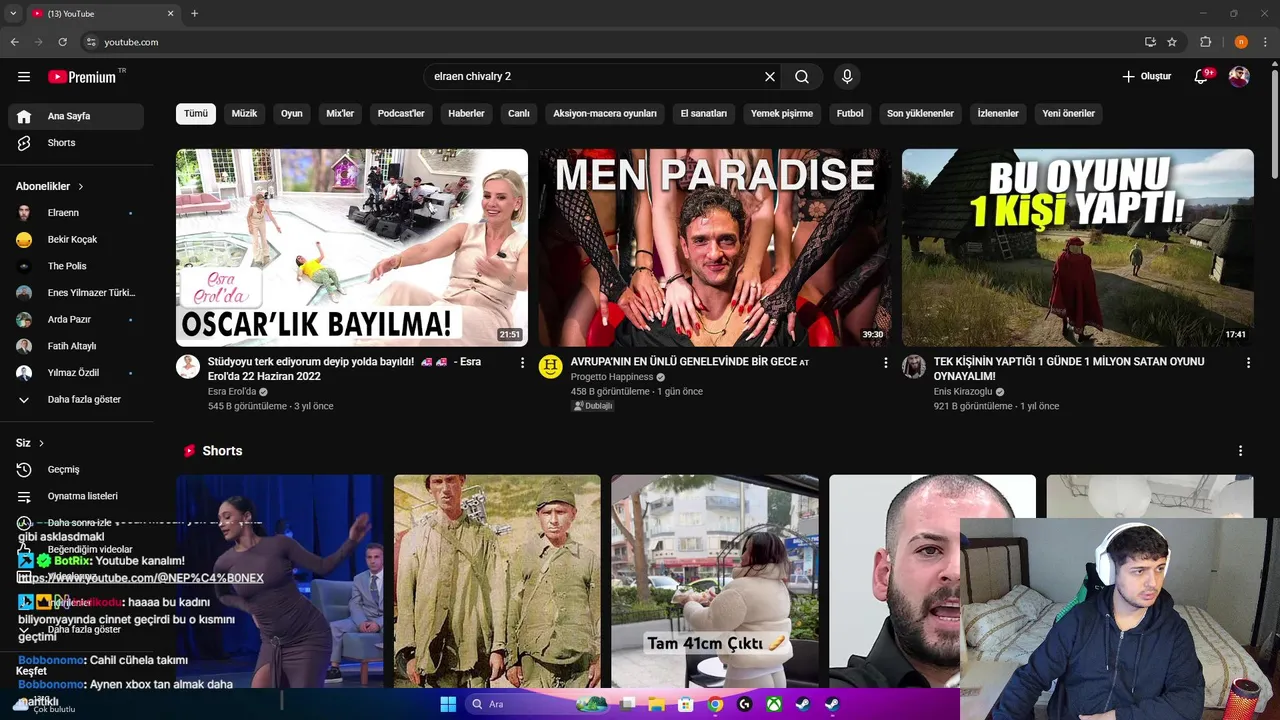
Task: Open the YouTube account avatar menu
Action: tap(1239, 77)
